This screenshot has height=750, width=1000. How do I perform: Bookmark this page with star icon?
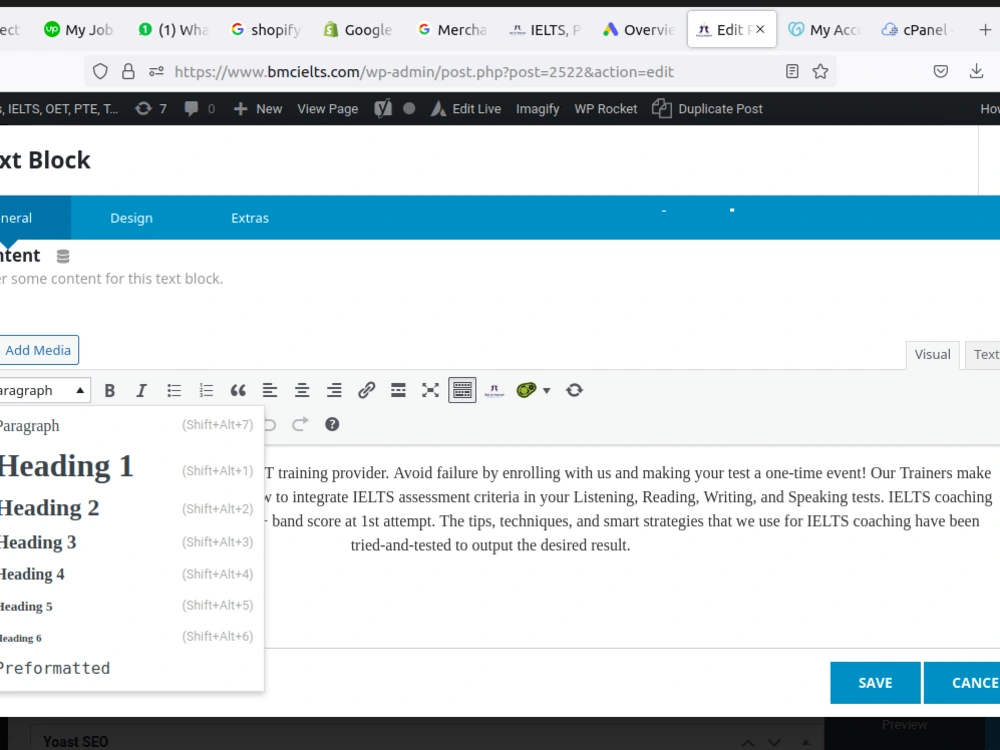(x=821, y=71)
